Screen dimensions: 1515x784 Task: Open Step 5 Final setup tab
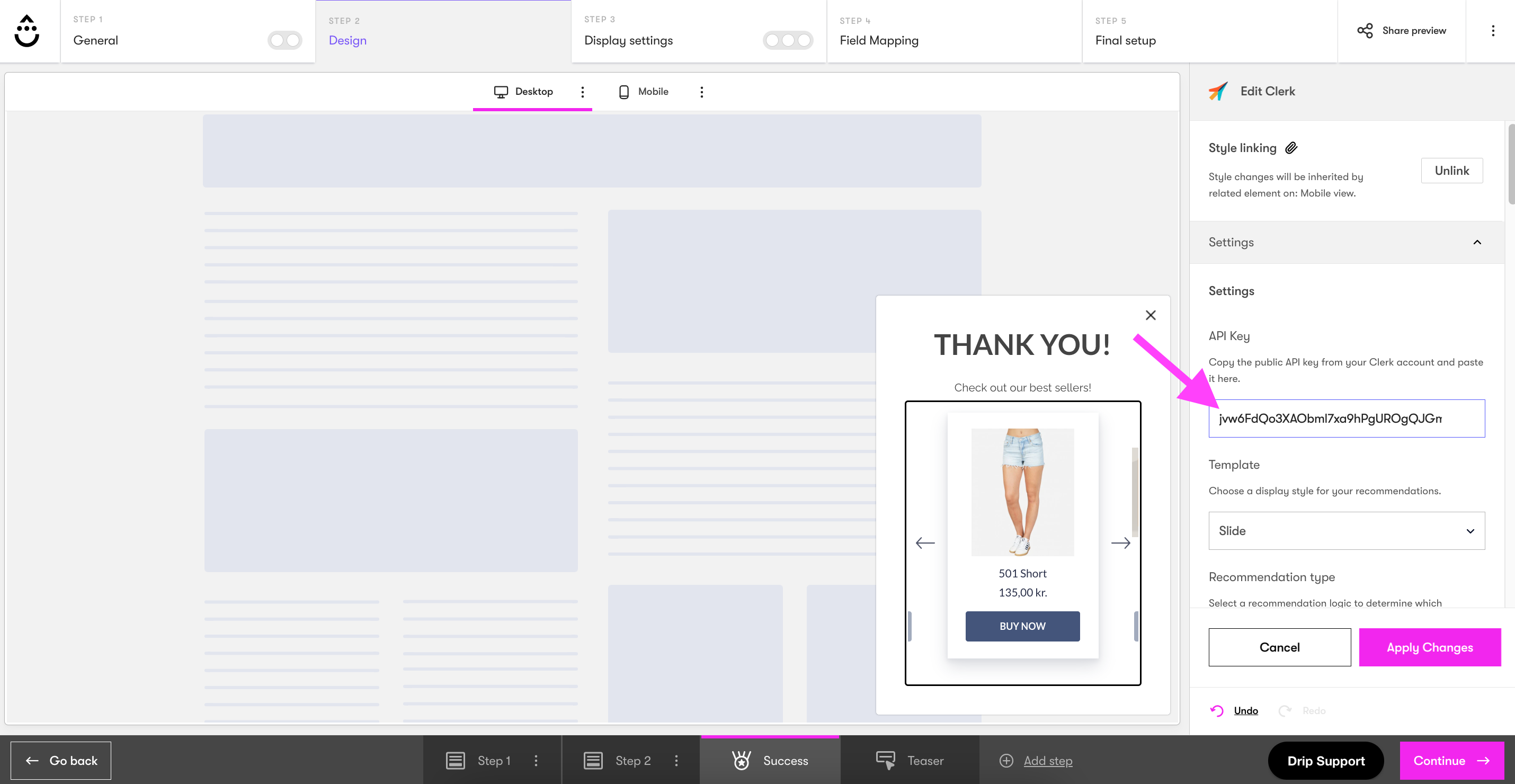pos(1210,31)
